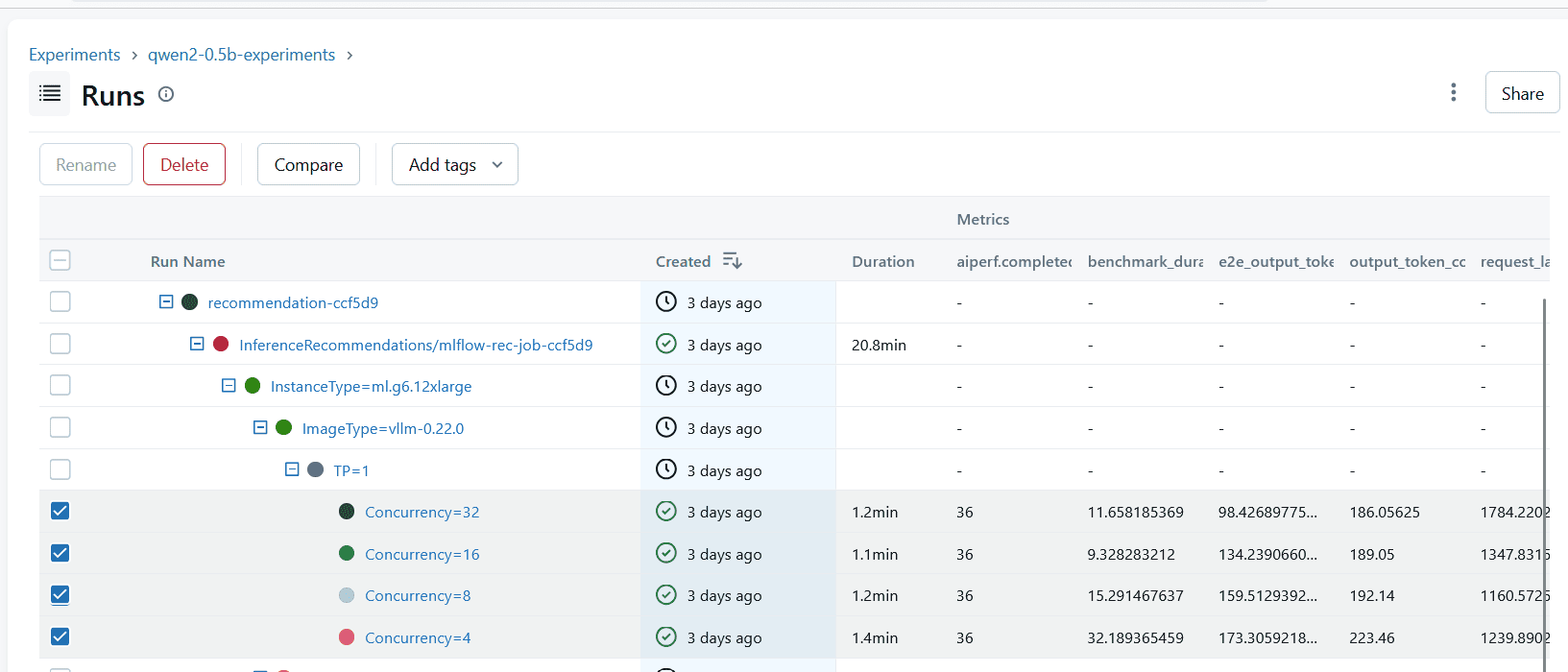Collapse the InstanceType=ml.g6.12xlarge node
This screenshot has width=1568, height=672.
click(x=229, y=385)
